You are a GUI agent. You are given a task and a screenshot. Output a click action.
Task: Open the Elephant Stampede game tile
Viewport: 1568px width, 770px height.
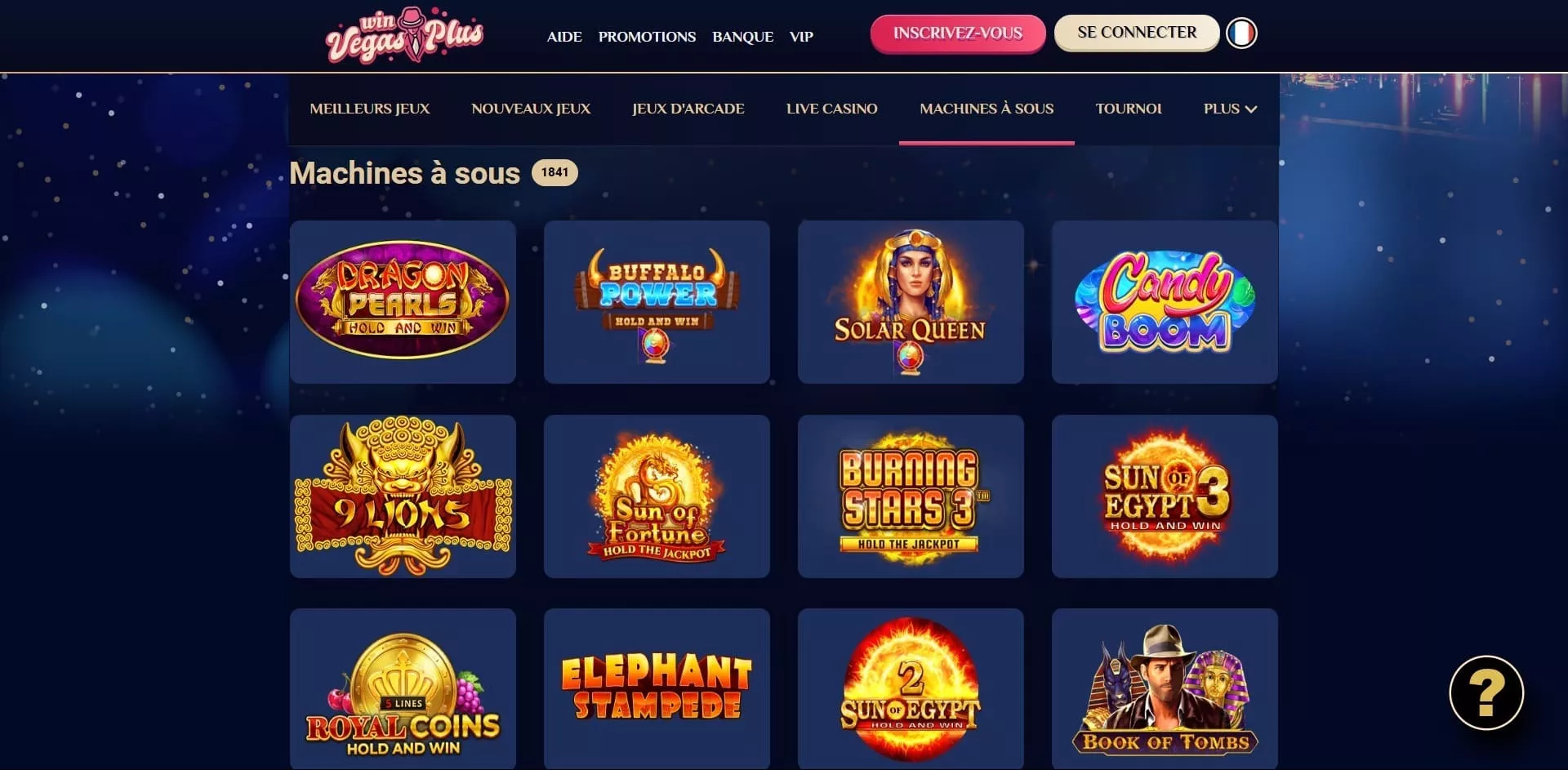pos(657,688)
